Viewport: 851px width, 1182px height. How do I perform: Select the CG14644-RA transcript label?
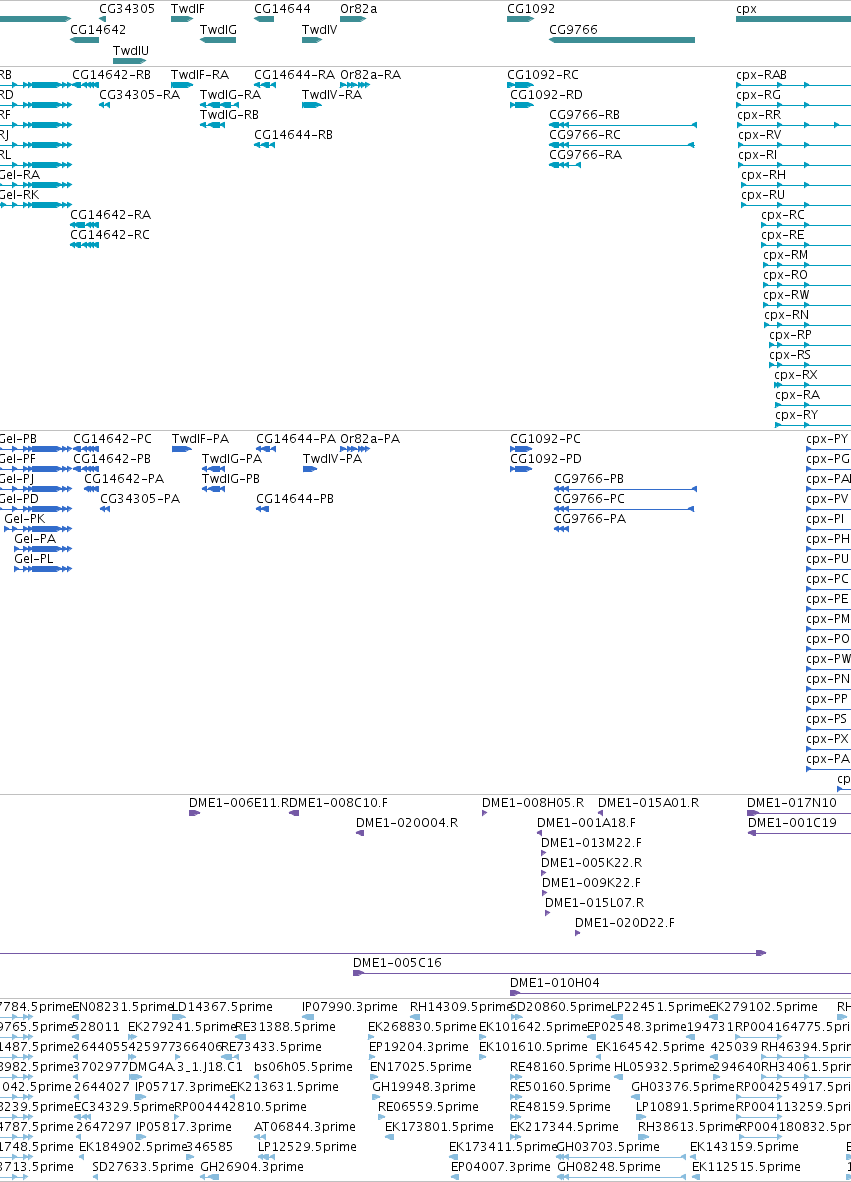[x=294, y=75]
